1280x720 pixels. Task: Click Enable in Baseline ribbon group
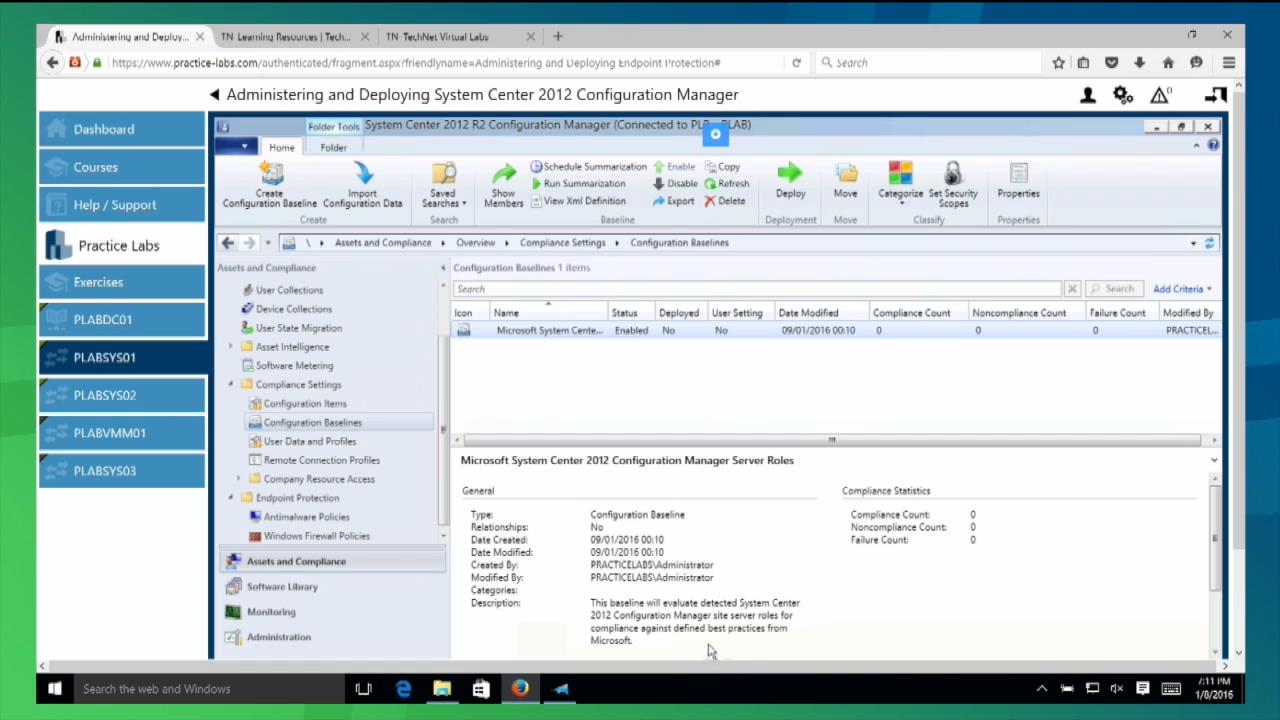[674, 167]
